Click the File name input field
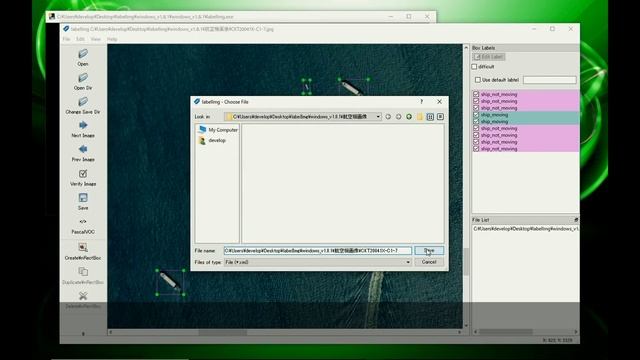640x360 pixels. tap(318, 251)
